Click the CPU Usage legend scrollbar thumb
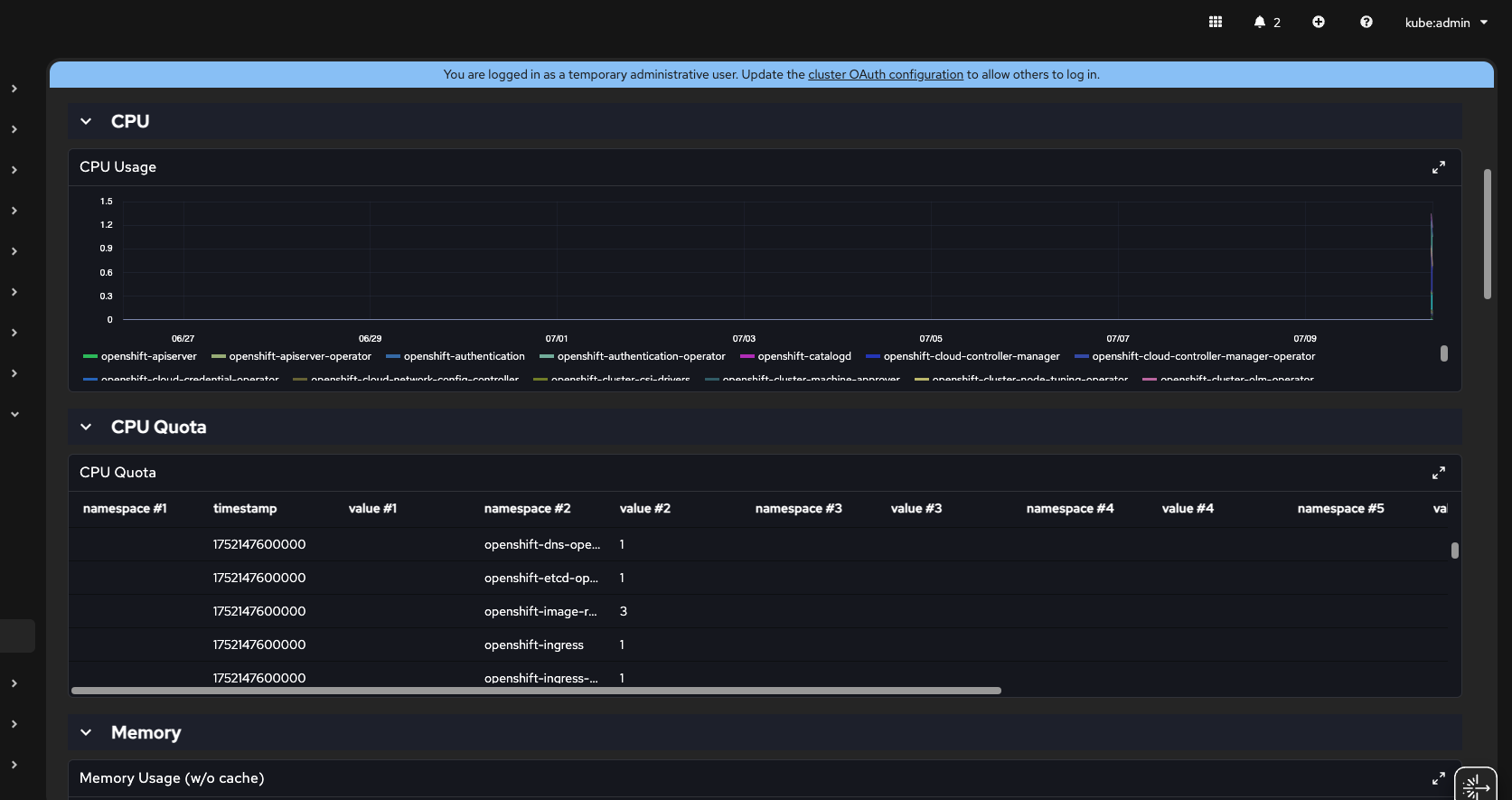The width and height of the screenshot is (1512, 800). point(1443,353)
